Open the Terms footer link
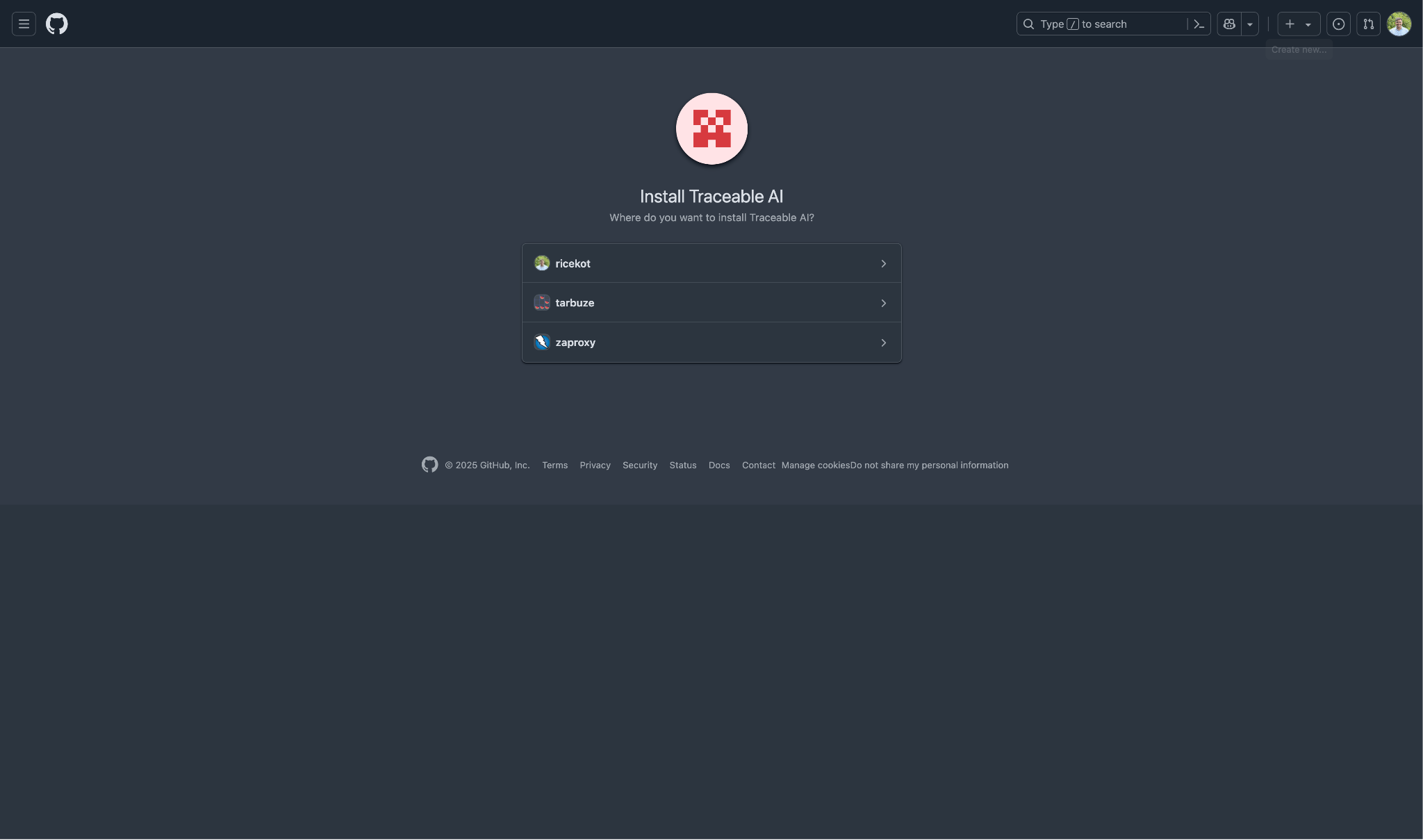The height and width of the screenshot is (840, 1423). click(x=554, y=466)
